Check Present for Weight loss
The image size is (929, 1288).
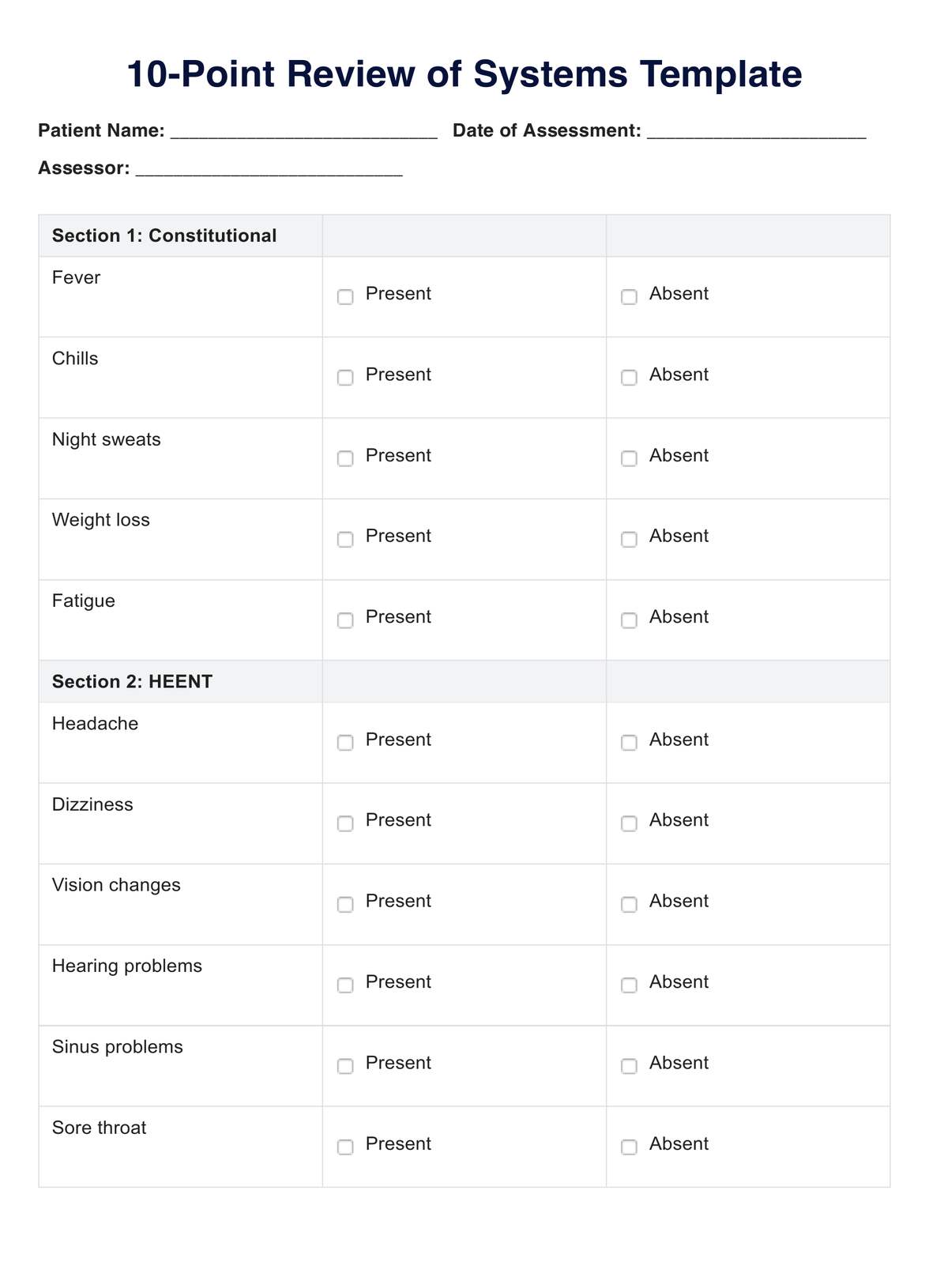coord(345,540)
